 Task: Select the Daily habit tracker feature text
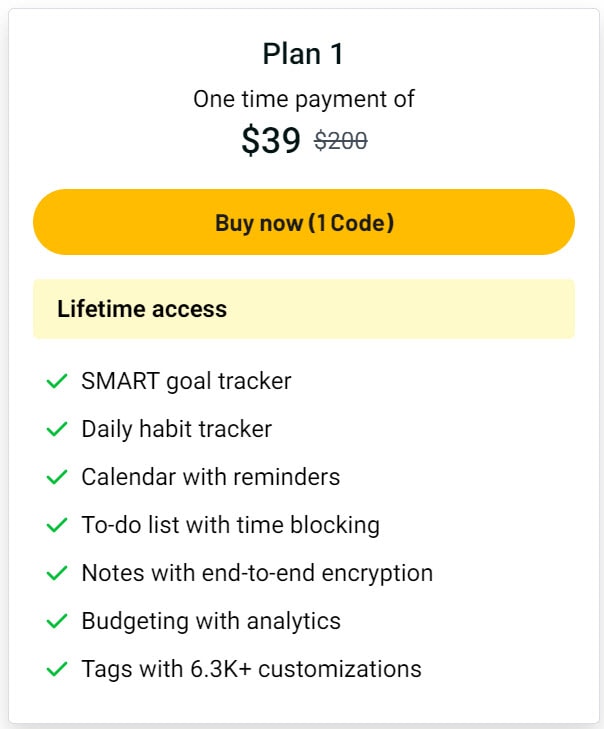pyautogui.click(x=177, y=430)
